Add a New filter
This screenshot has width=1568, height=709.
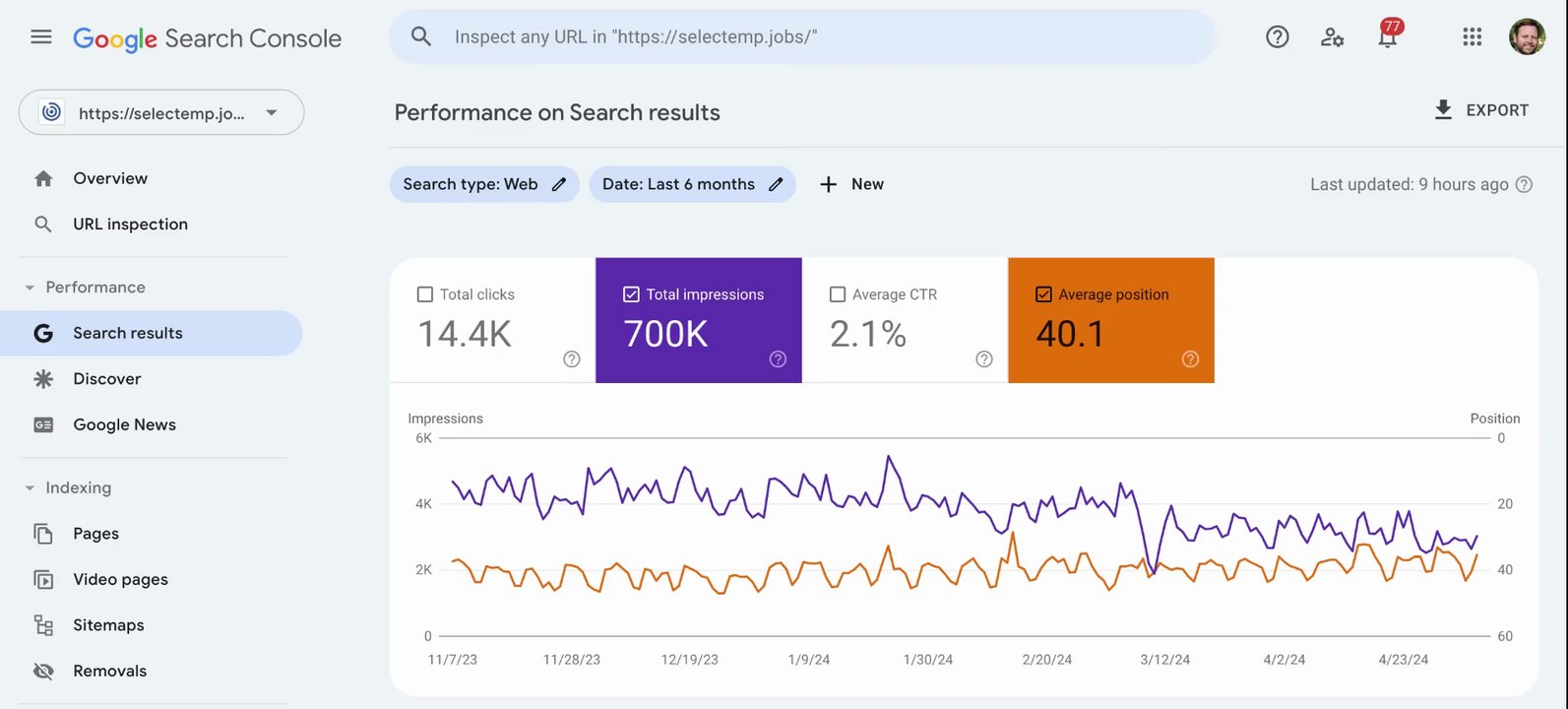tap(852, 184)
